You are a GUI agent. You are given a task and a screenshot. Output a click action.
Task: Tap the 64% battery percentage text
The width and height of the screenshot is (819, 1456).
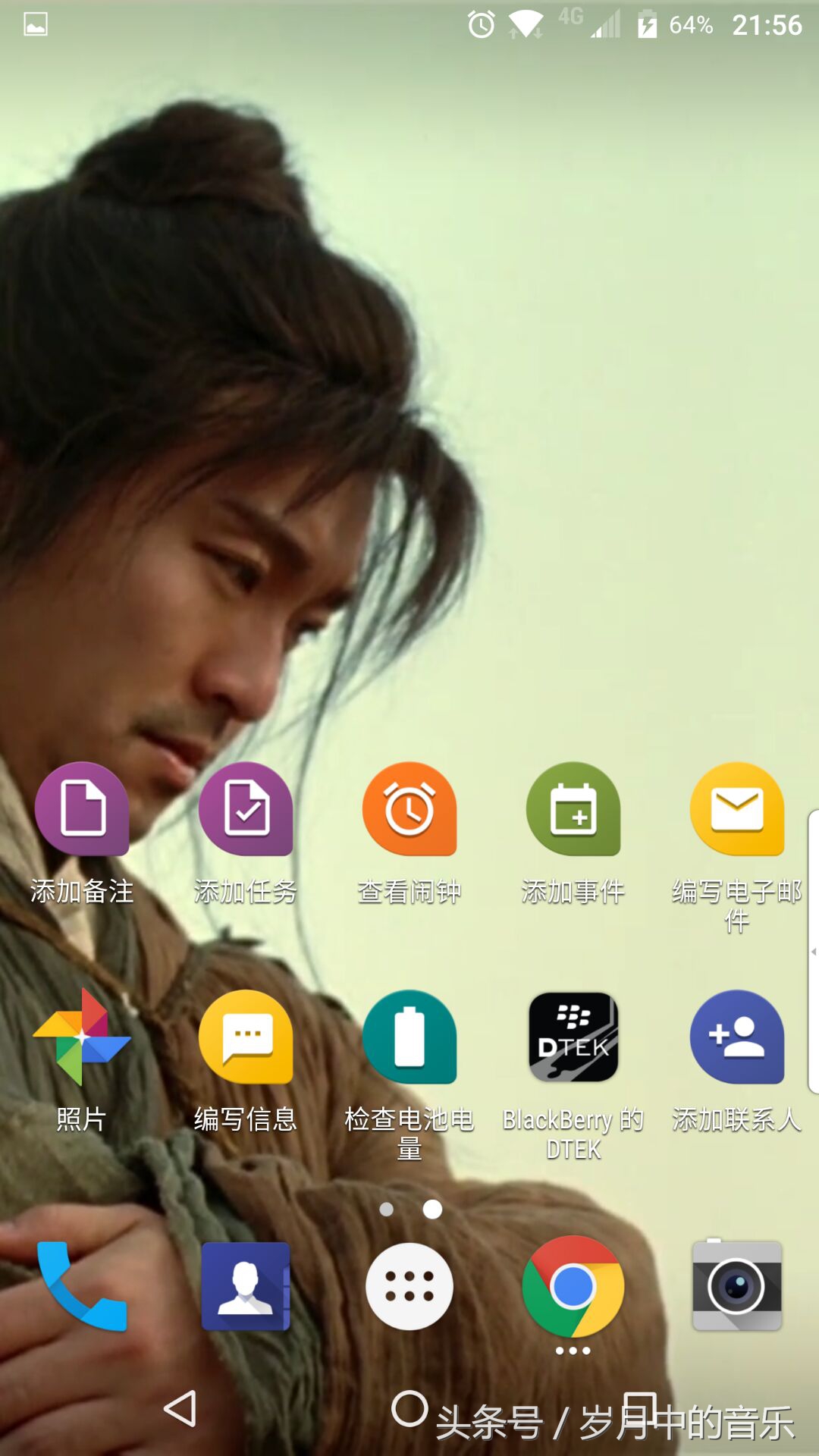click(x=691, y=25)
